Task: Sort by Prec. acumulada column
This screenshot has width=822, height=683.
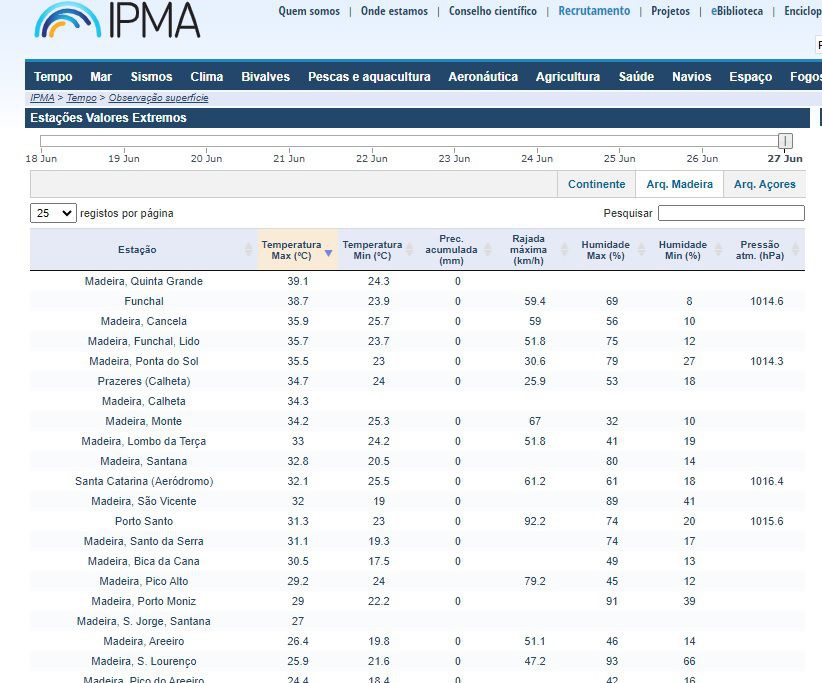Action: (x=451, y=250)
